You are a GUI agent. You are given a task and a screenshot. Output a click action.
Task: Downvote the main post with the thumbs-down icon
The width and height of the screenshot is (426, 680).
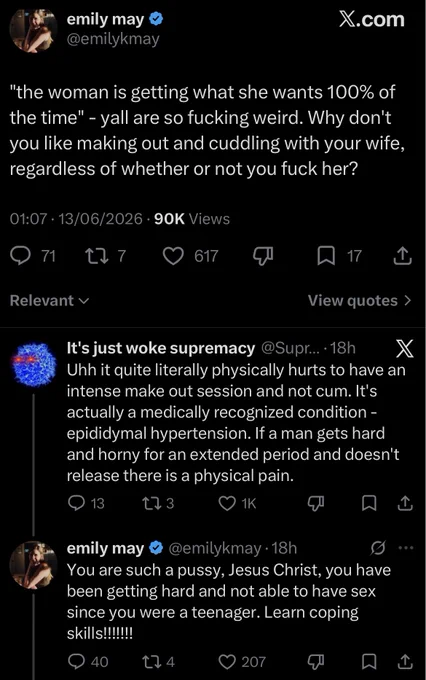coord(263,256)
